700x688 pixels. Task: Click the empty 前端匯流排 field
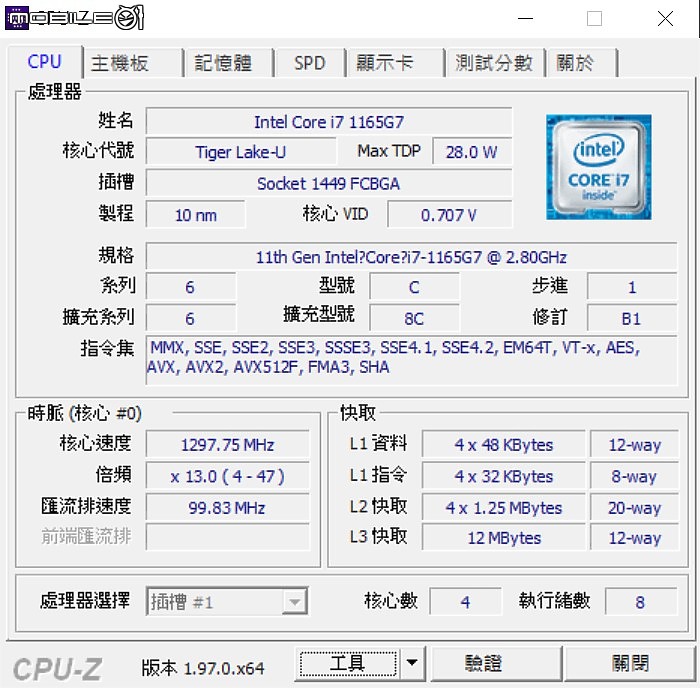[228, 537]
